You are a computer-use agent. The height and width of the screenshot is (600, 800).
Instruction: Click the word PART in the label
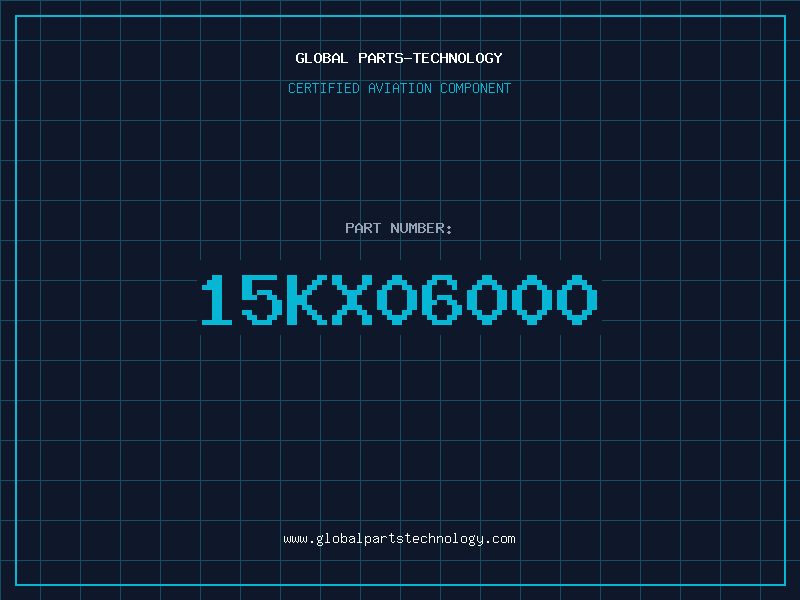pos(363,228)
